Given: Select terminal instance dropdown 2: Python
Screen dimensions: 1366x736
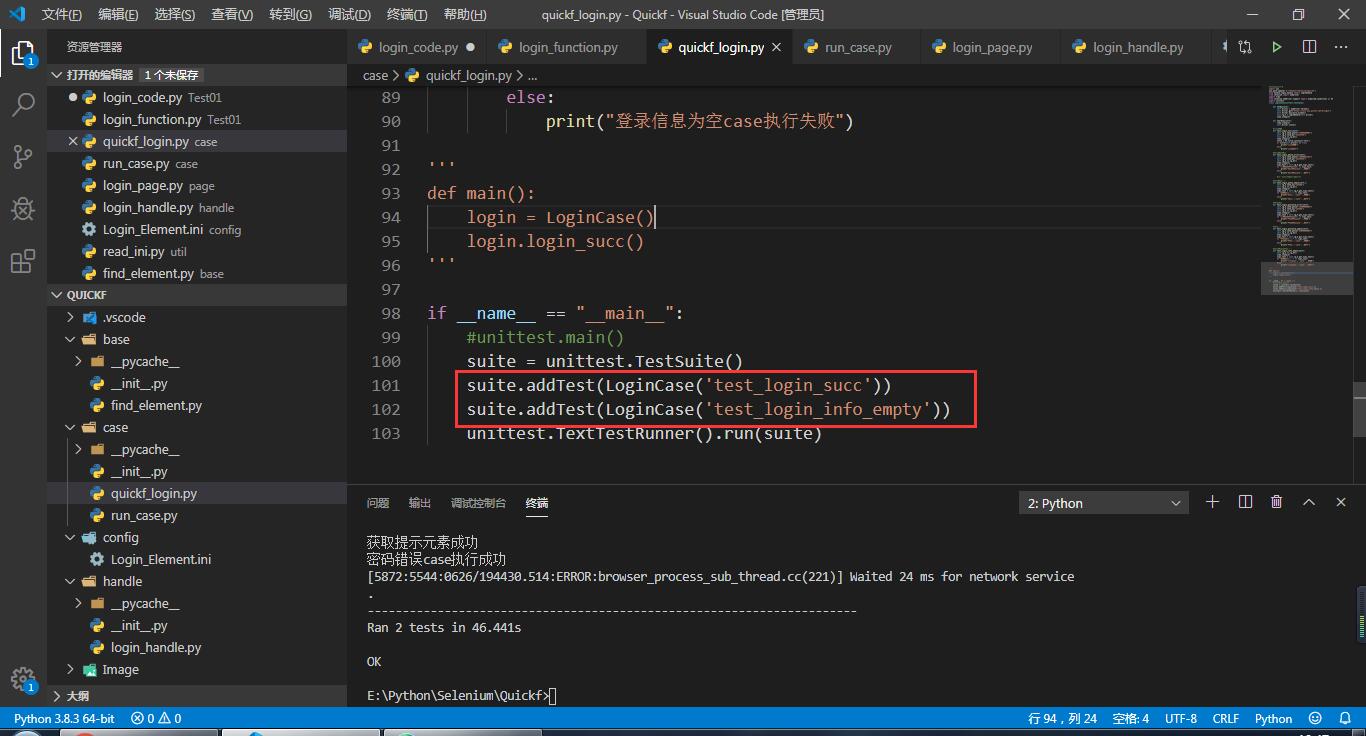Looking at the screenshot, I should (x=1104, y=503).
